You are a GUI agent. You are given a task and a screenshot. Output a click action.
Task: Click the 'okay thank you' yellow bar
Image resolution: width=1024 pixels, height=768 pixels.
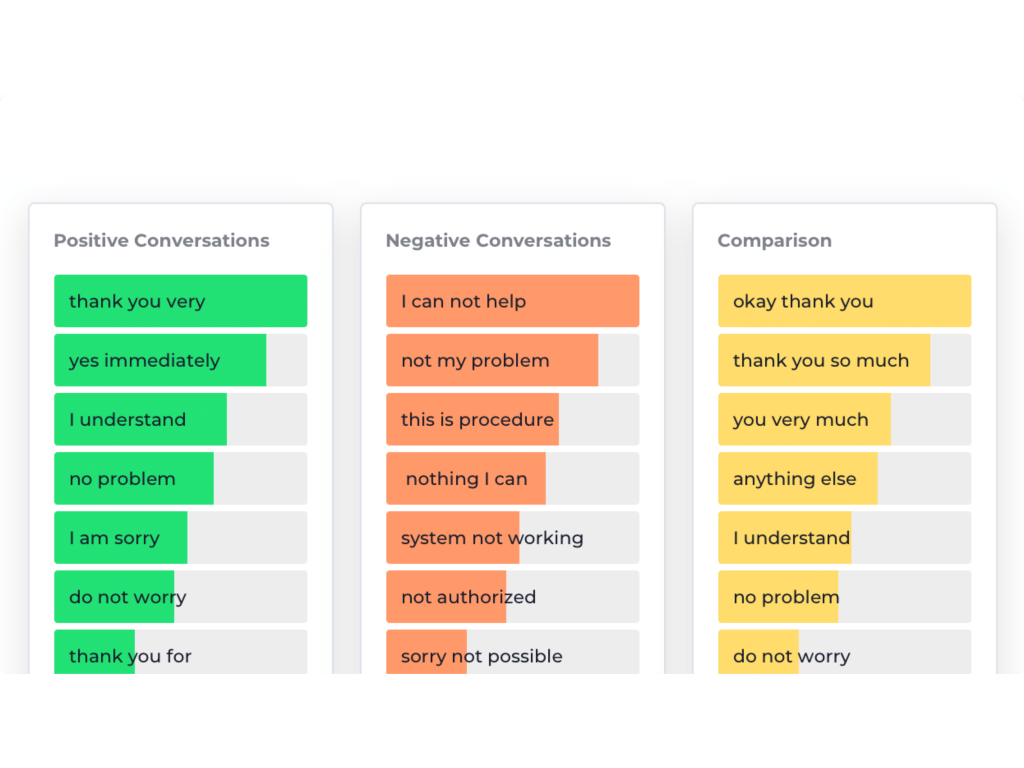(x=844, y=301)
